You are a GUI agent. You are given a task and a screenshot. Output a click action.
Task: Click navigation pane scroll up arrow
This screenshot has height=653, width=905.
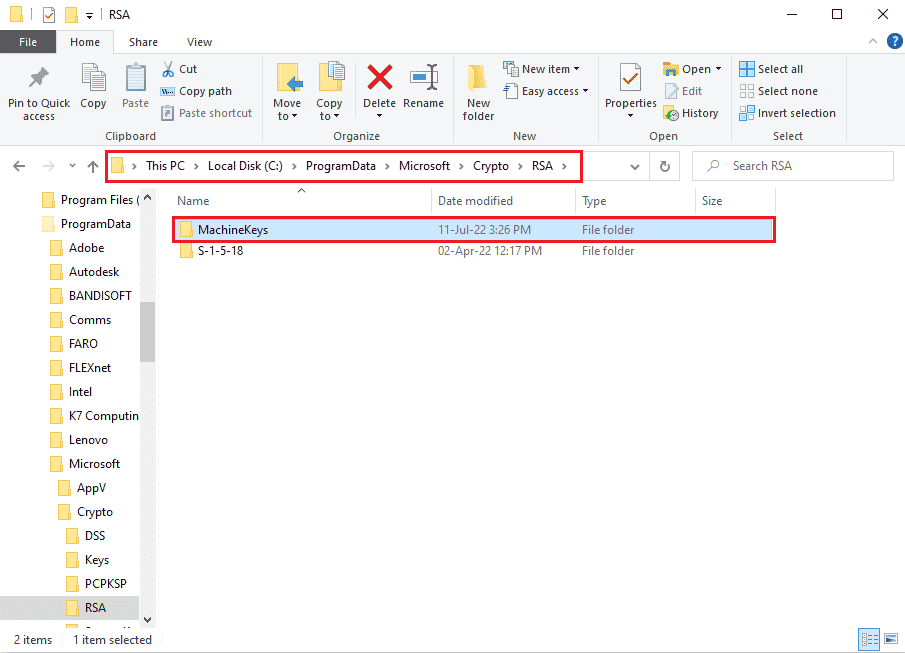tap(148, 197)
